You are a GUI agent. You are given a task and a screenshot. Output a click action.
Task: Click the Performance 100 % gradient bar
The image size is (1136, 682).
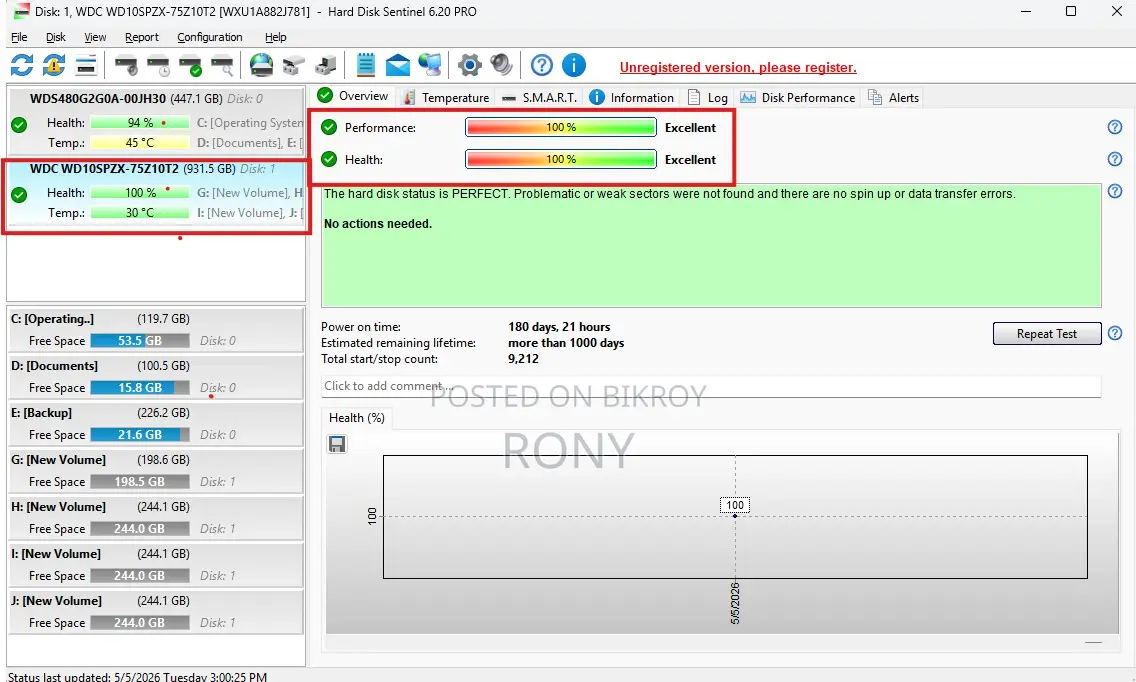click(x=561, y=127)
